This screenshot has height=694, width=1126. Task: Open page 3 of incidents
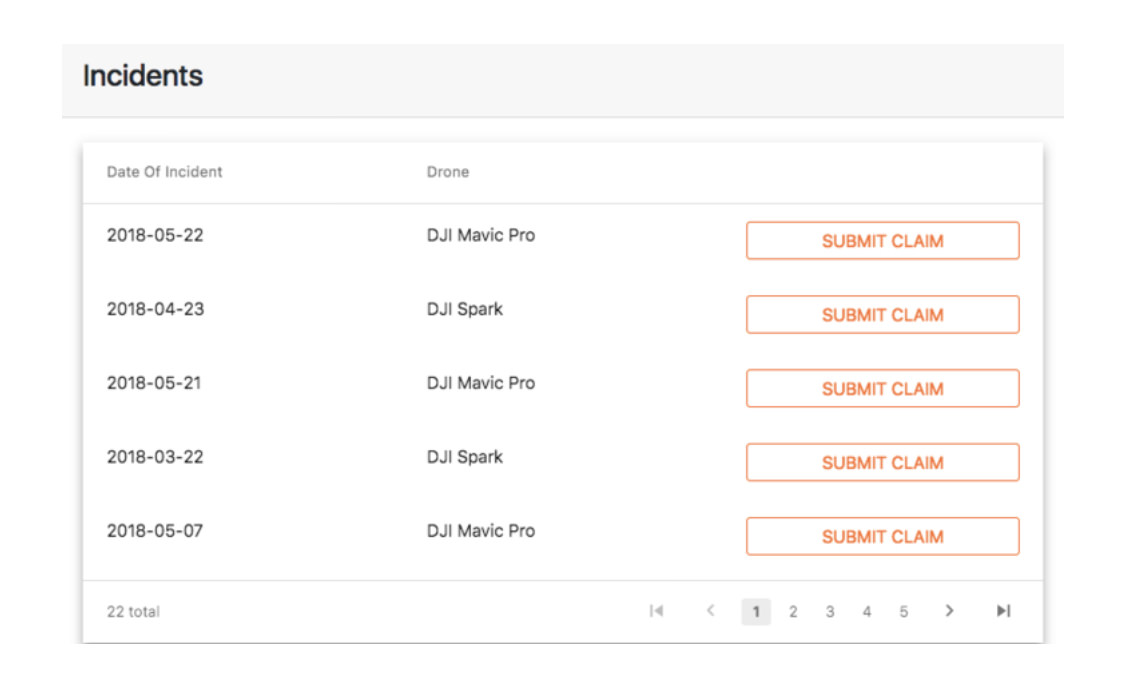click(x=829, y=611)
